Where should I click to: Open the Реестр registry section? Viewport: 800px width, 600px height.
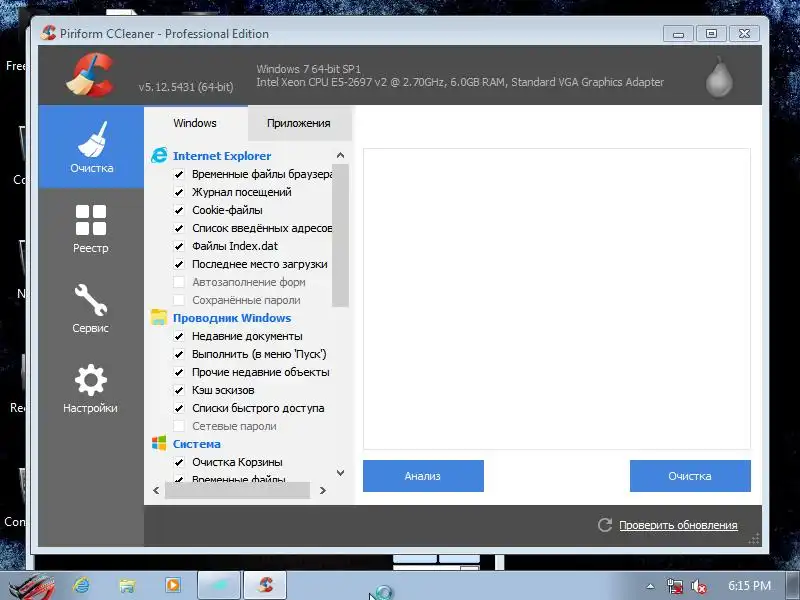click(91, 229)
